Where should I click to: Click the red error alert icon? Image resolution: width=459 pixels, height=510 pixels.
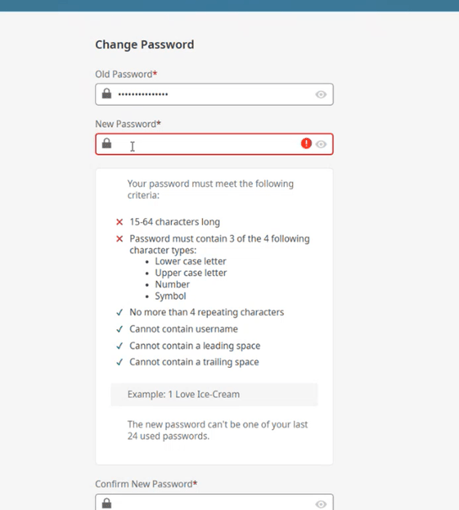pyautogui.click(x=306, y=144)
